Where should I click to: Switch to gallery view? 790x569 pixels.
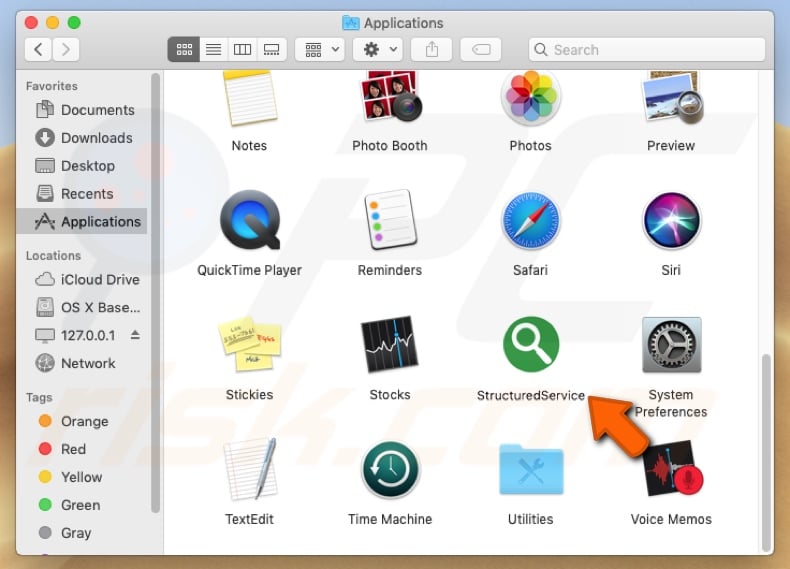coord(272,49)
